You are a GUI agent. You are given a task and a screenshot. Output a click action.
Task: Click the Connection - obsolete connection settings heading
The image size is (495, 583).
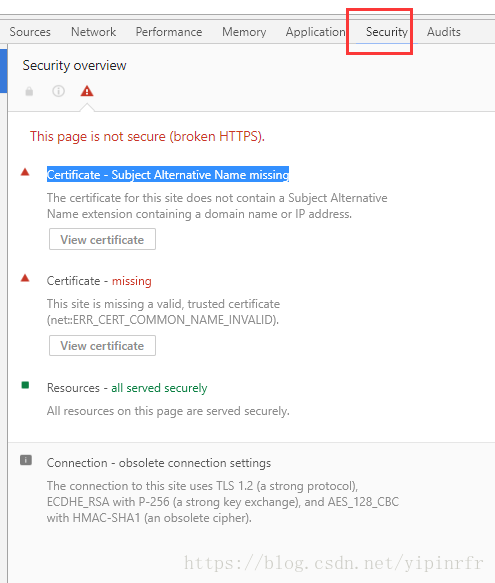tap(159, 463)
